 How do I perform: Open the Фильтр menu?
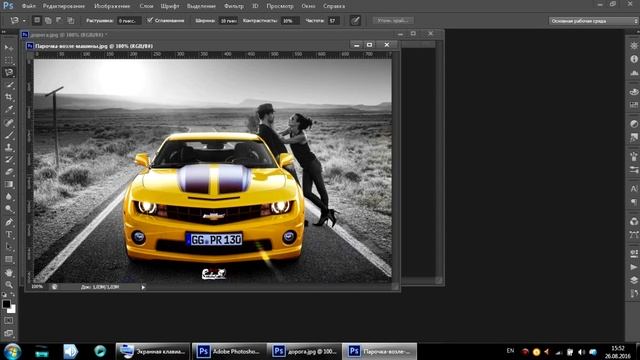(234, 6)
